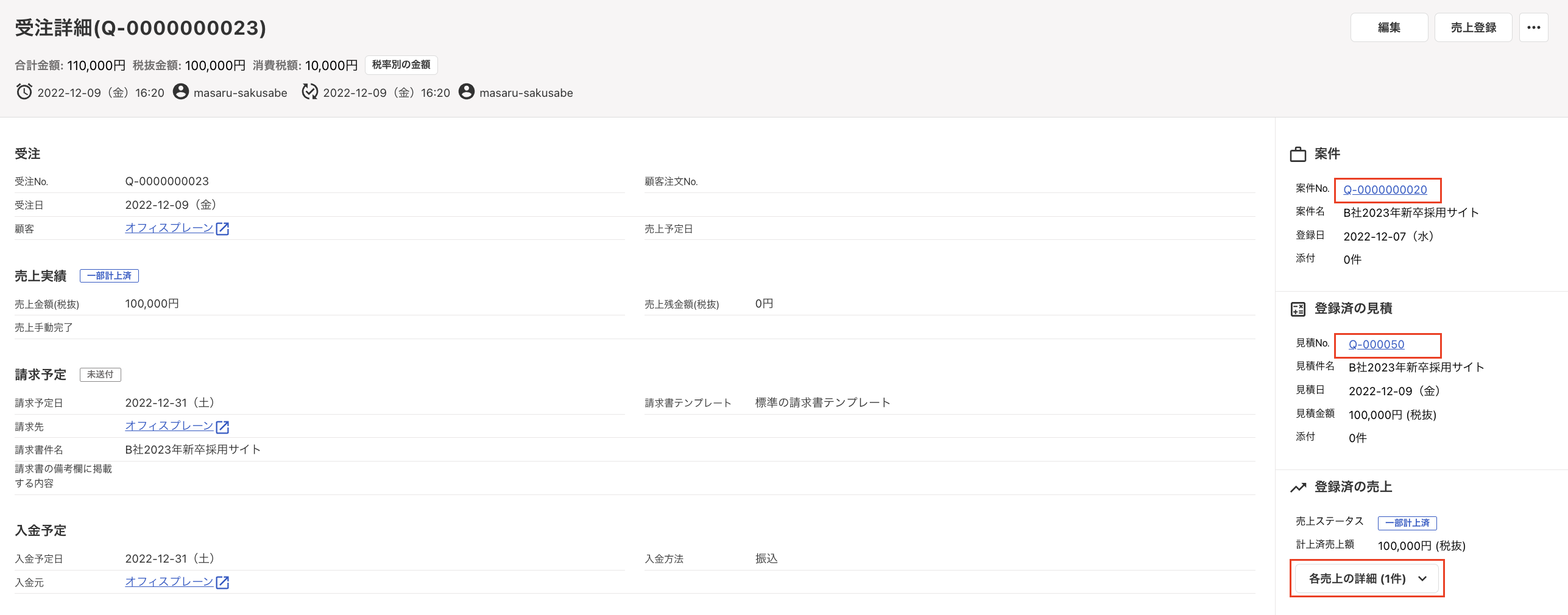Viewport: 1568px width, 615px height.
Task: Show 税率別の金額 breakdown
Action: pos(401,65)
